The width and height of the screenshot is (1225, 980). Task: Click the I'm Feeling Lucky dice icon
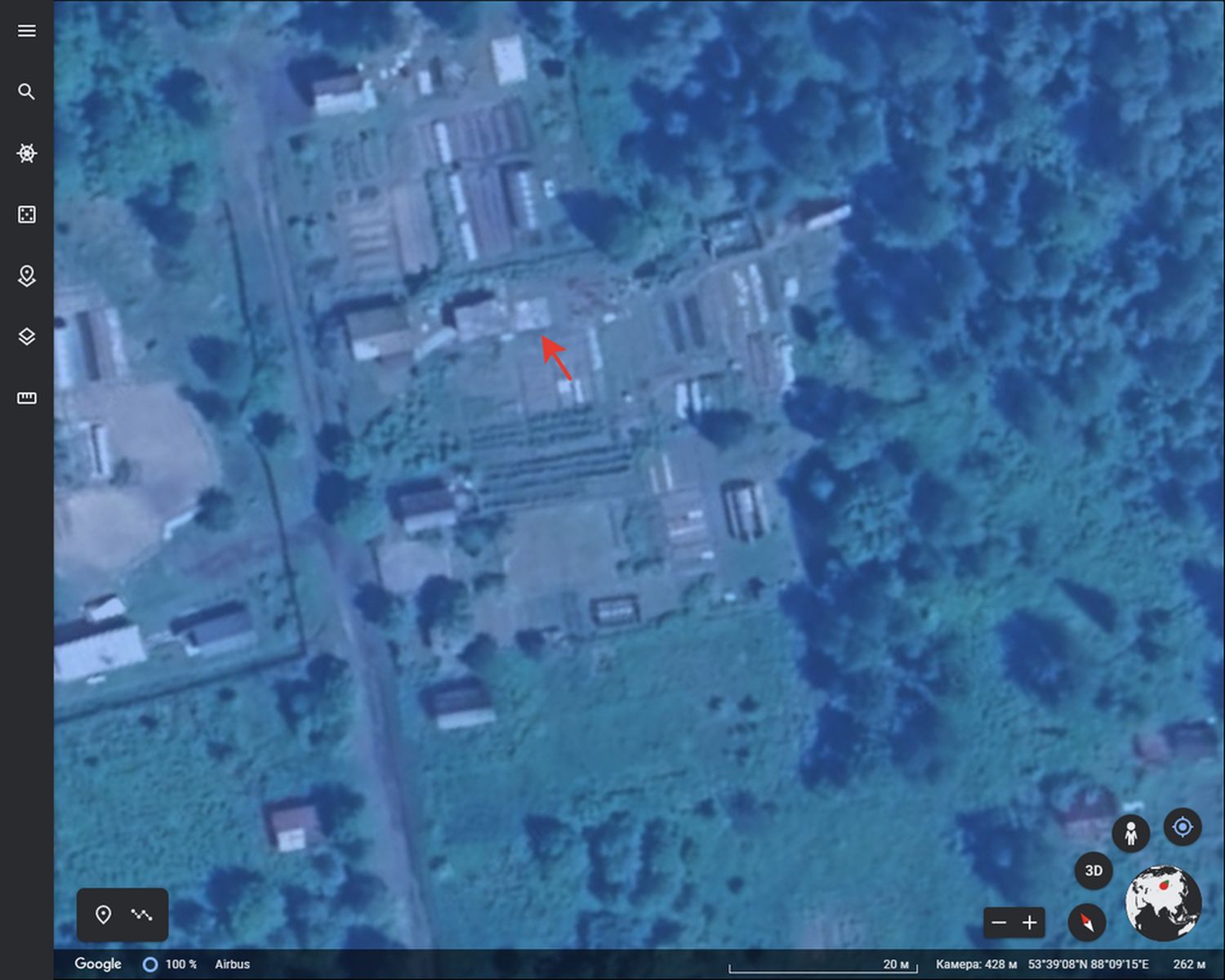coord(26,214)
